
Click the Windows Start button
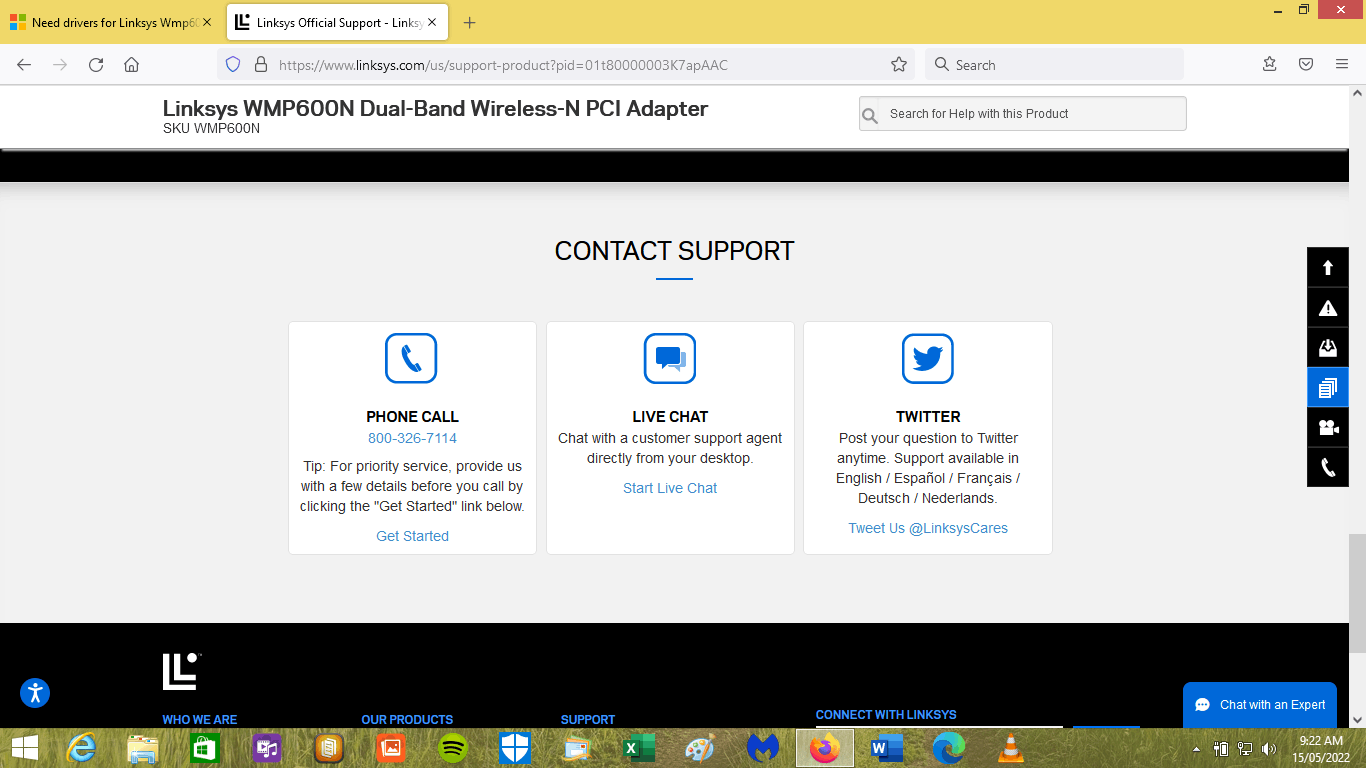24,748
